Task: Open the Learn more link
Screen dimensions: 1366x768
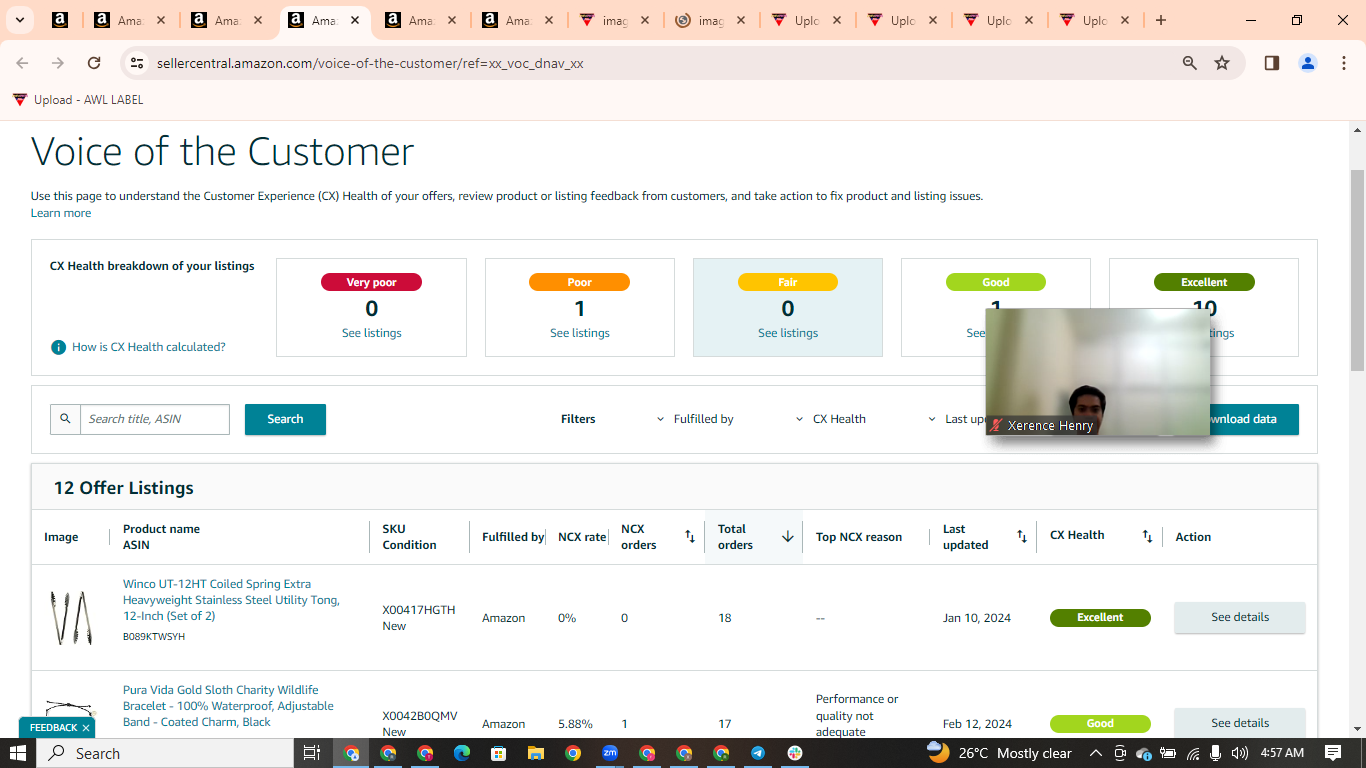Action: 61,213
